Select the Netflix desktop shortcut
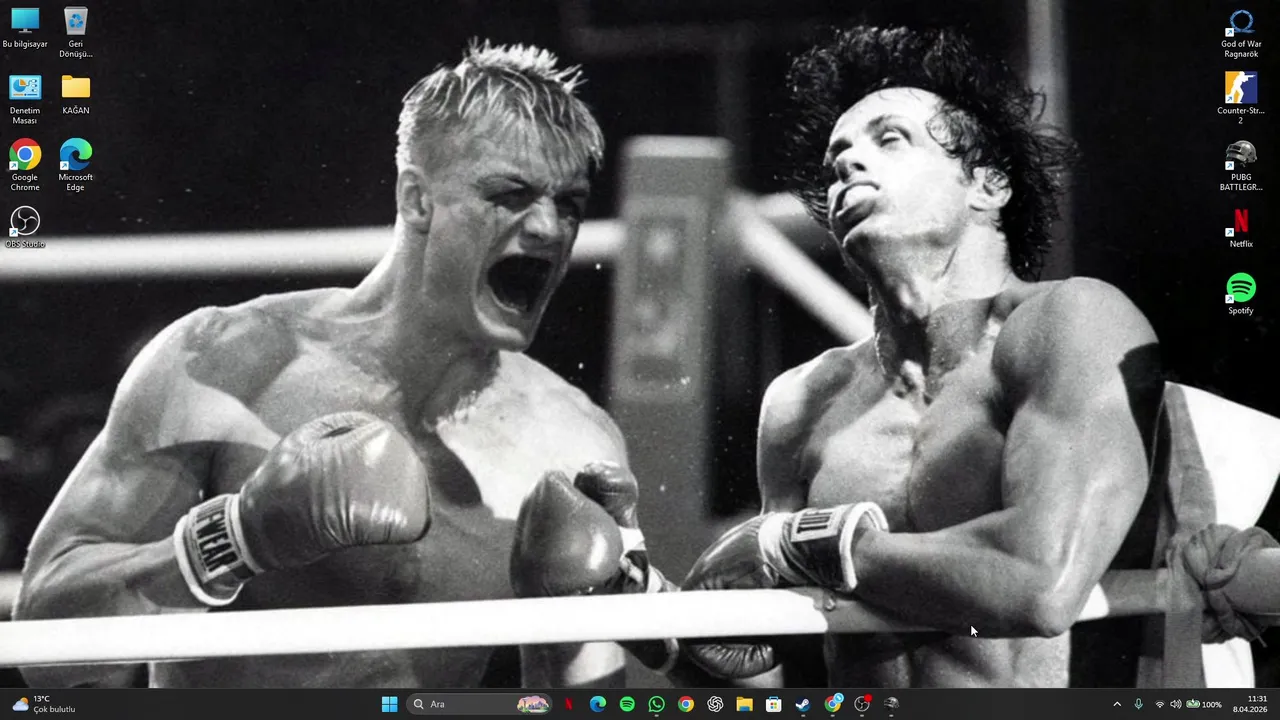Image resolution: width=1280 pixels, height=720 pixels. point(1241,228)
